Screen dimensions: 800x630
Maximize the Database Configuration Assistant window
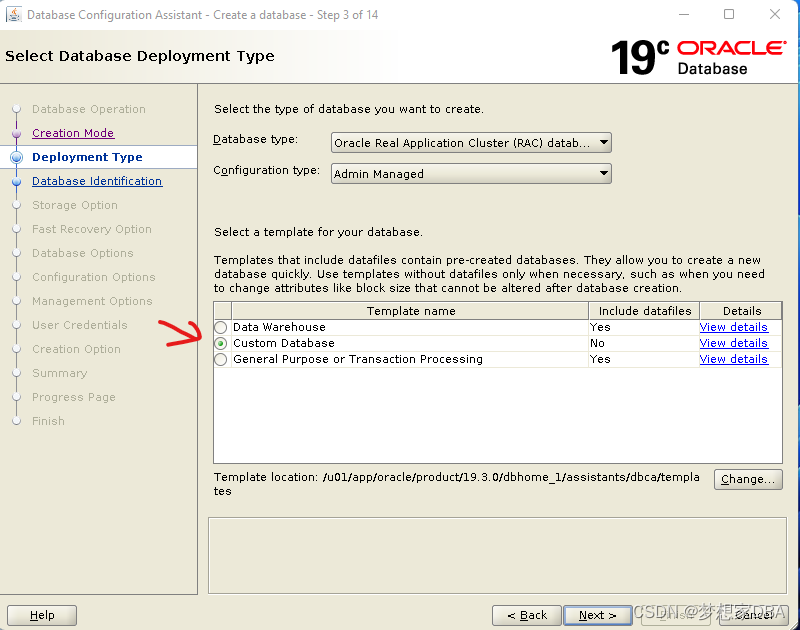[x=729, y=14]
